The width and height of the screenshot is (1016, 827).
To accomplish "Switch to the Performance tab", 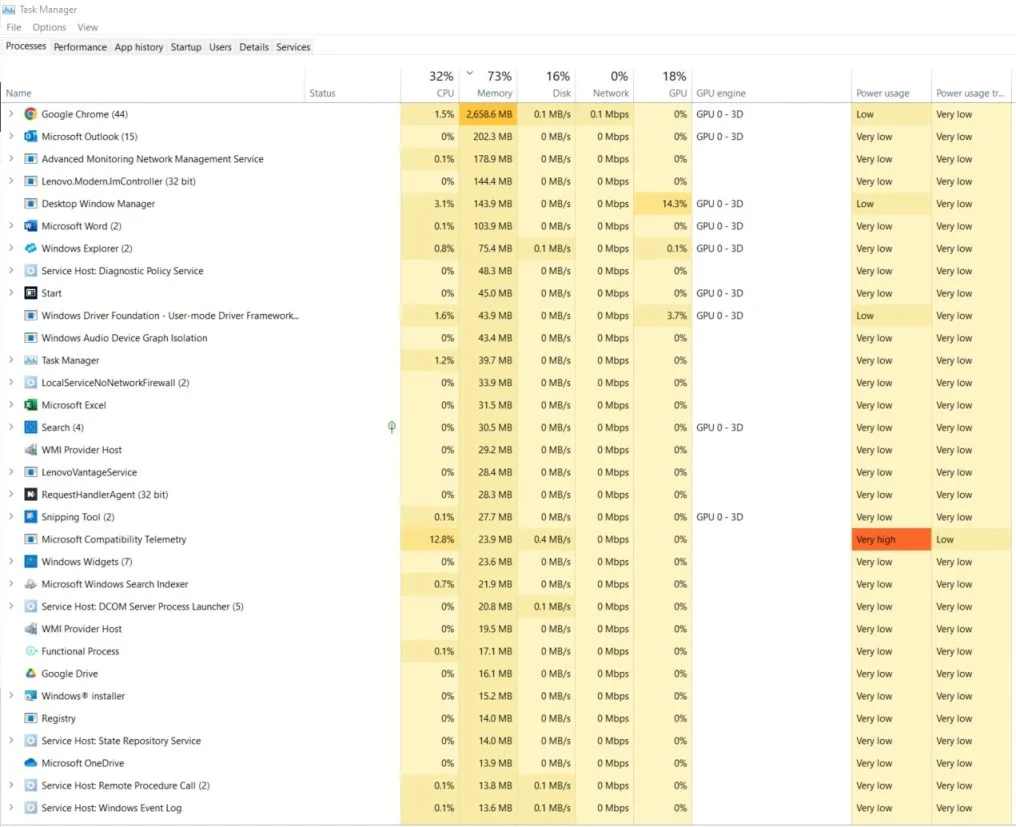I will (x=80, y=46).
